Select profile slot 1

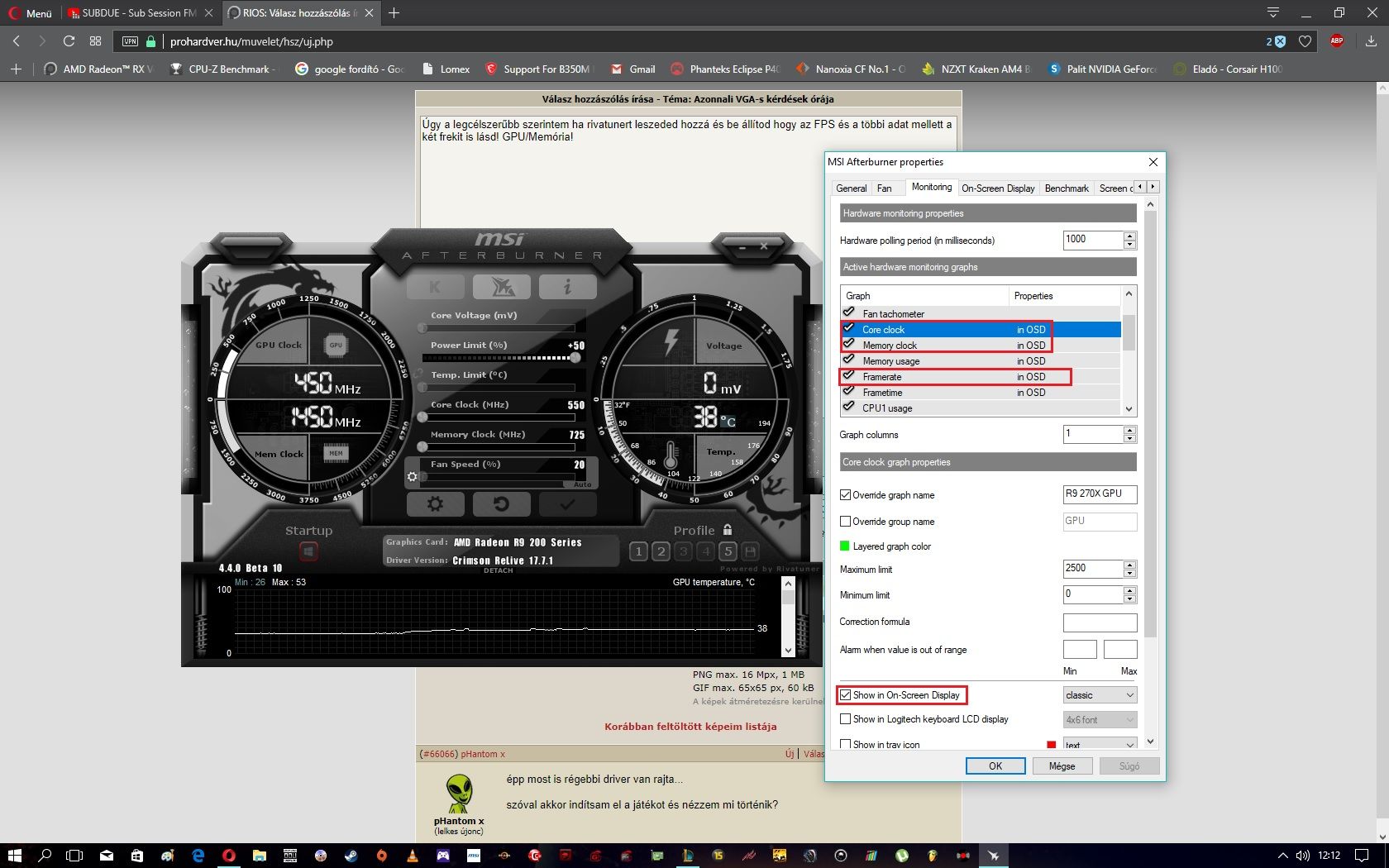638,551
